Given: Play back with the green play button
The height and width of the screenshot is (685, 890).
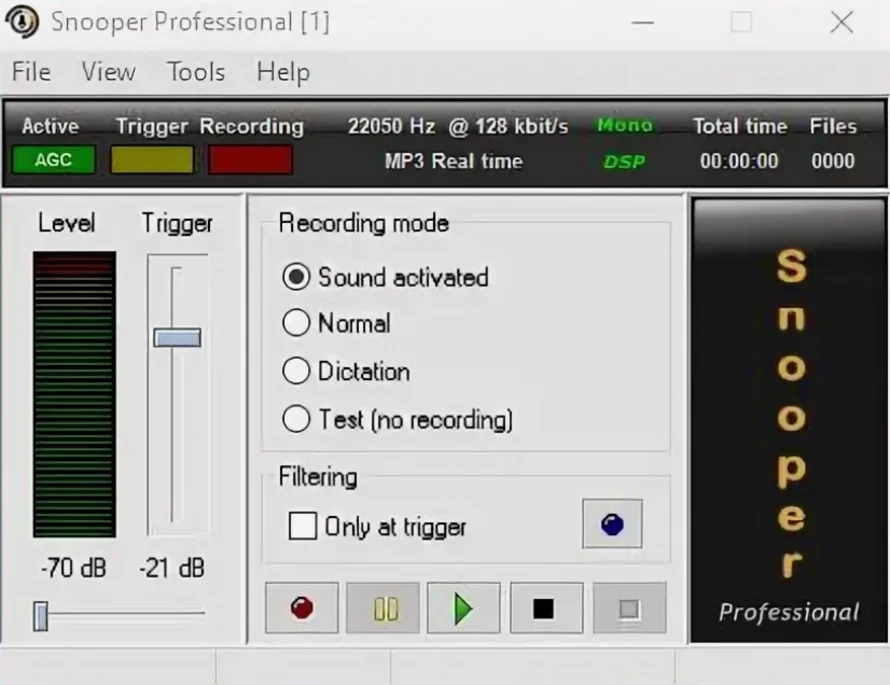Looking at the screenshot, I should tap(464, 608).
